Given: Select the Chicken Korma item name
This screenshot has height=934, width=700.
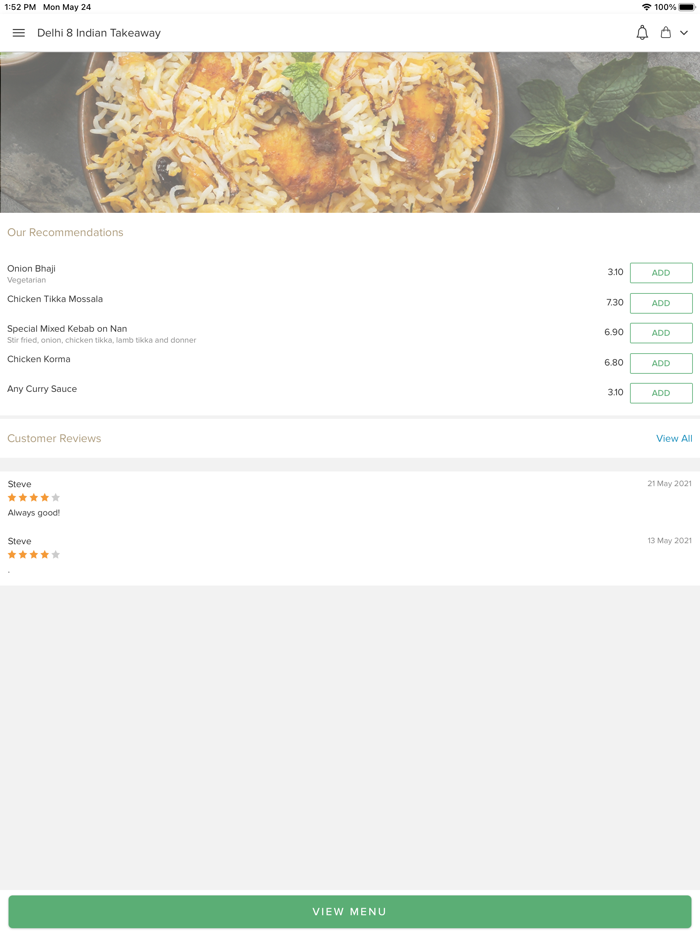Looking at the screenshot, I should [x=39, y=359].
